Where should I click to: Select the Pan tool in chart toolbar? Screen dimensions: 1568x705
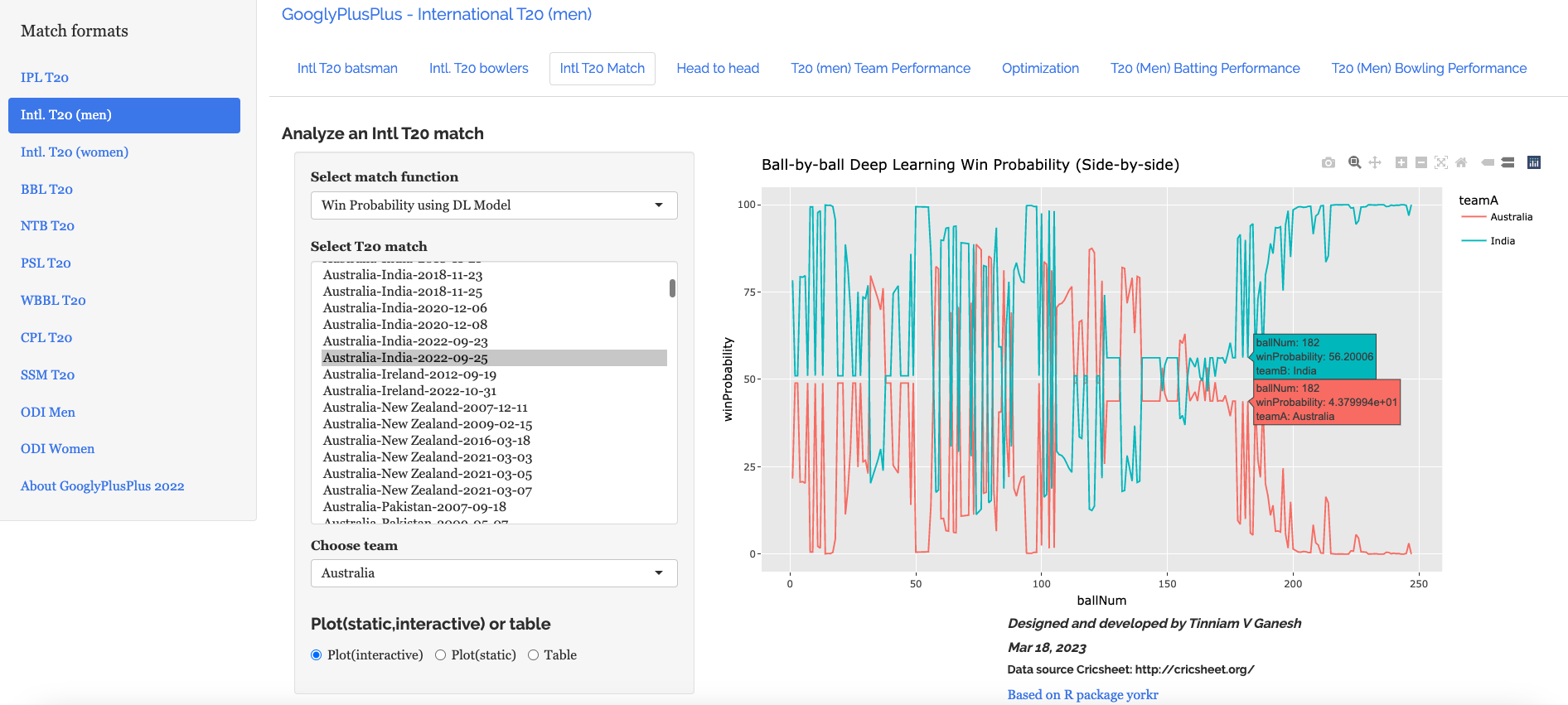coord(1375,162)
